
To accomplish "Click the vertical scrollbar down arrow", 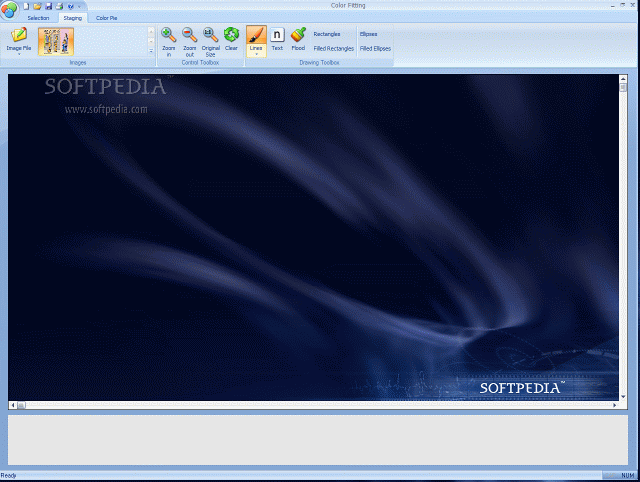I will click(623, 396).
